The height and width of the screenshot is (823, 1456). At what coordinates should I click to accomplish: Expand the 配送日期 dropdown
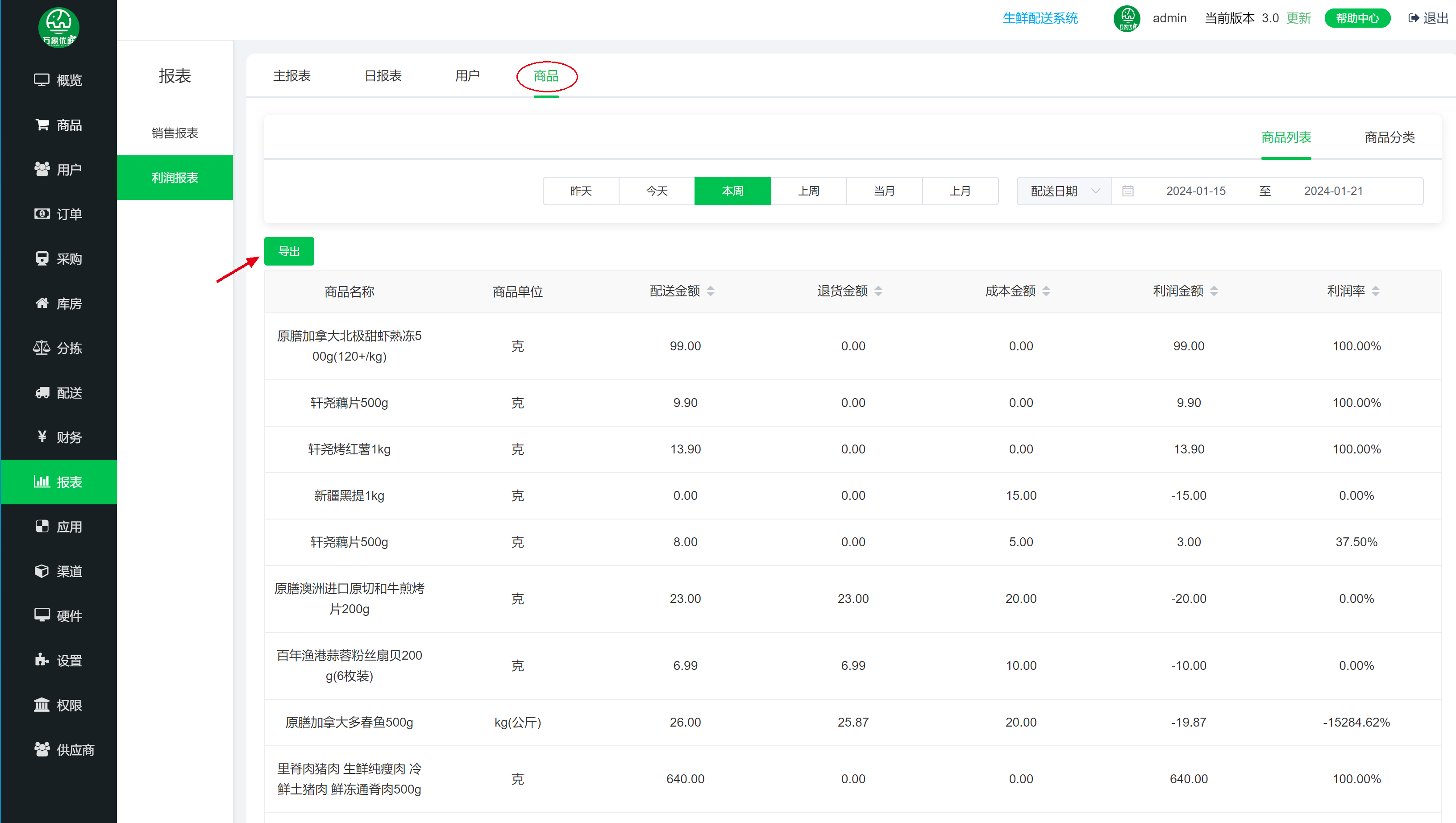pos(1064,191)
